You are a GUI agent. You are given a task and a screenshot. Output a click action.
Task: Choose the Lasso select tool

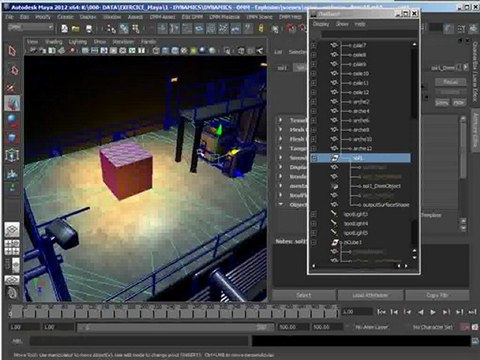click(13, 70)
